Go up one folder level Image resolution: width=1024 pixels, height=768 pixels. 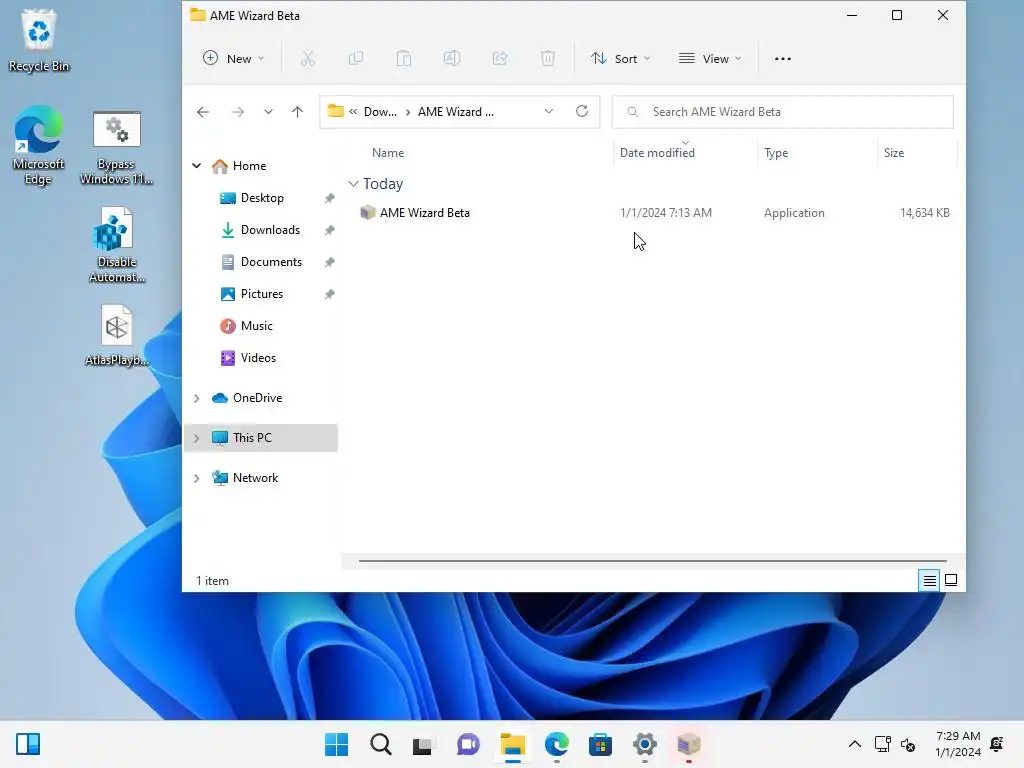[297, 112]
